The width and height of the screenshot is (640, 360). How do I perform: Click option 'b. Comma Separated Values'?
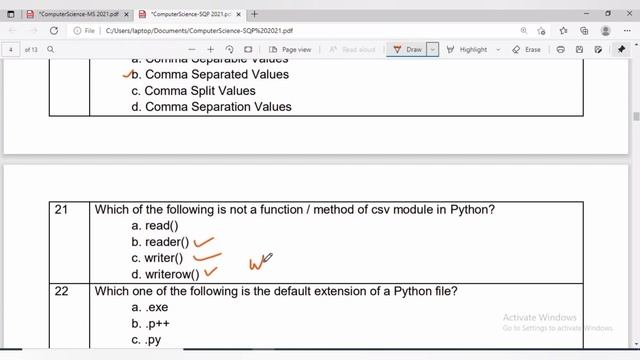click(x=210, y=74)
